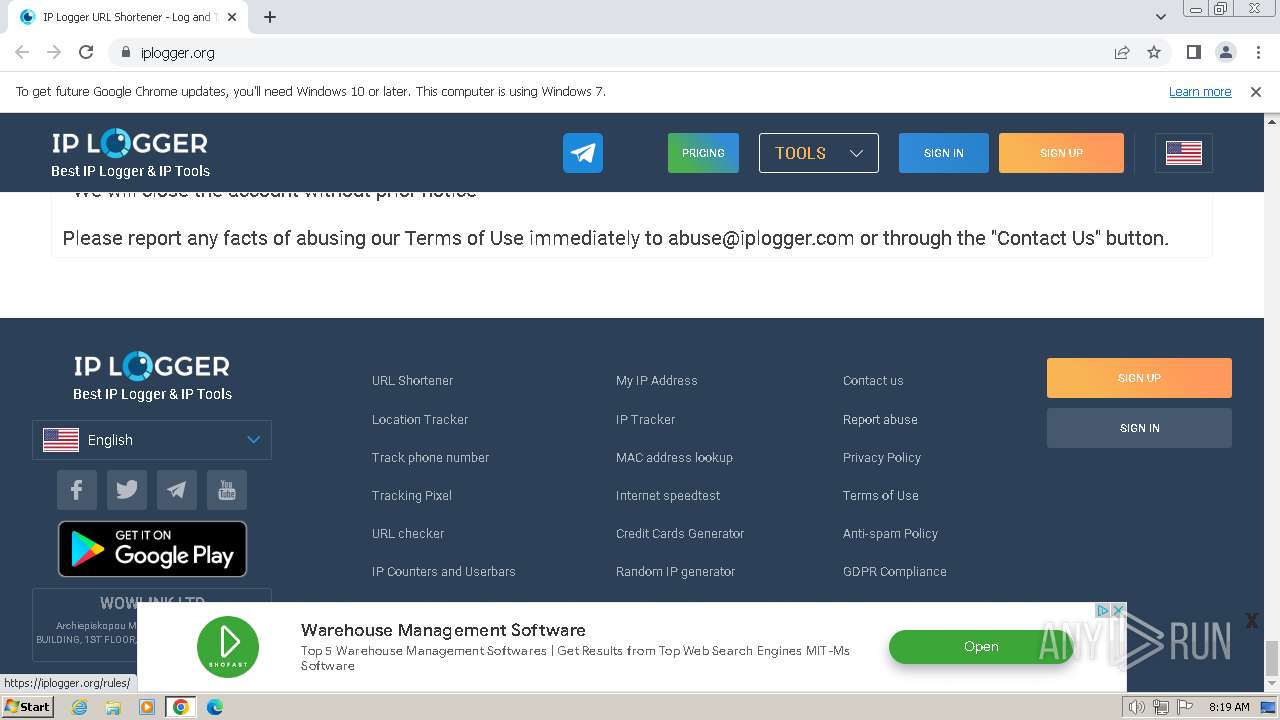Click the Shopfast ad logo
The image size is (1280, 720).
click(x=228, y=646)
